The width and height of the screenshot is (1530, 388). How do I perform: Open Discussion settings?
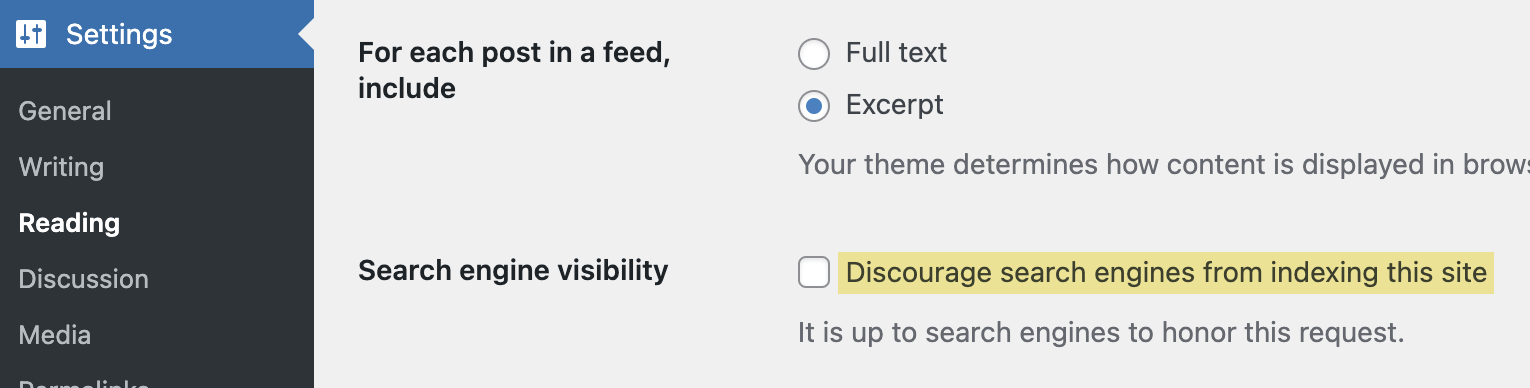tap(83, 279)
